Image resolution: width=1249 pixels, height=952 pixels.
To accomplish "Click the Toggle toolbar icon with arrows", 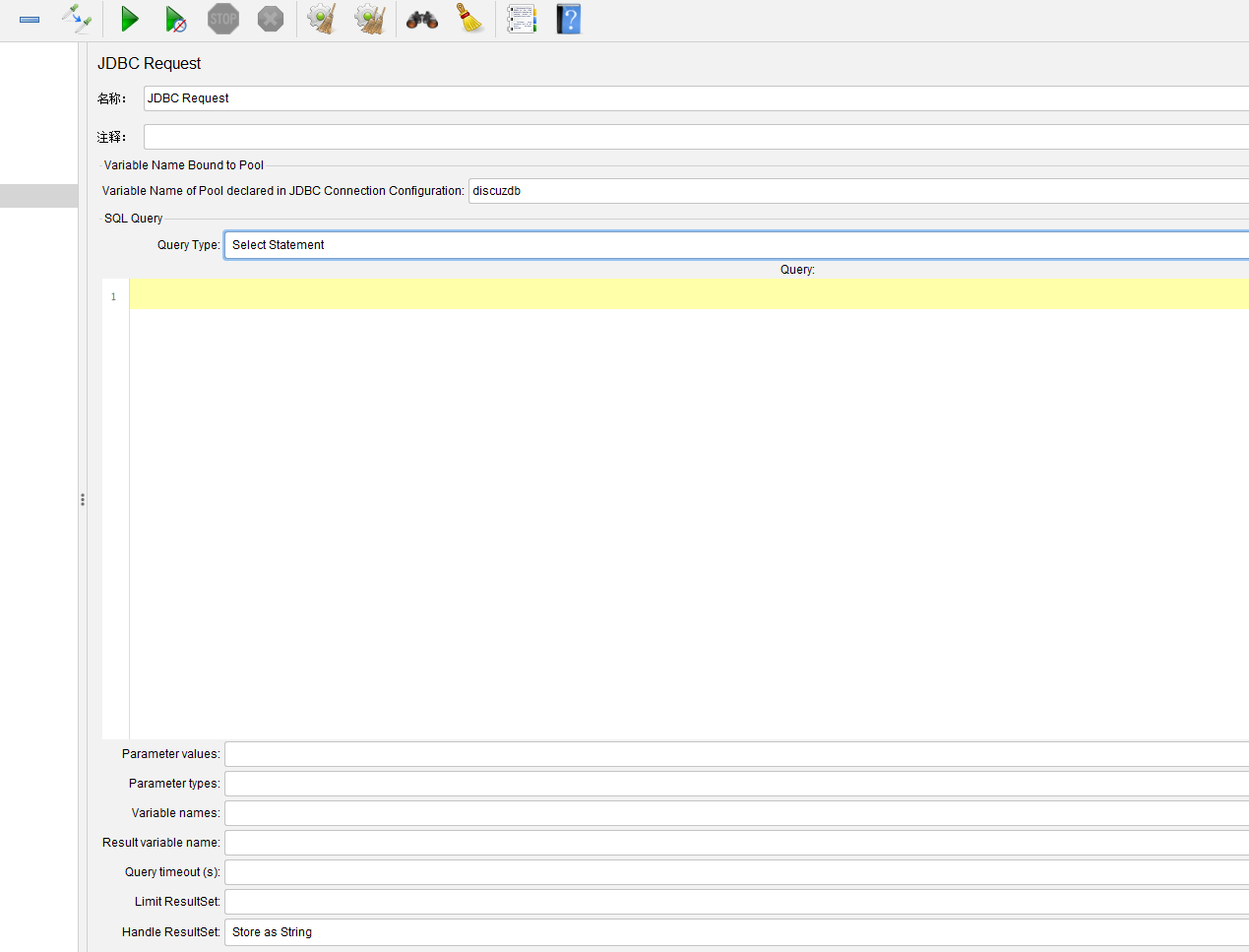I will tap(76, 19).
